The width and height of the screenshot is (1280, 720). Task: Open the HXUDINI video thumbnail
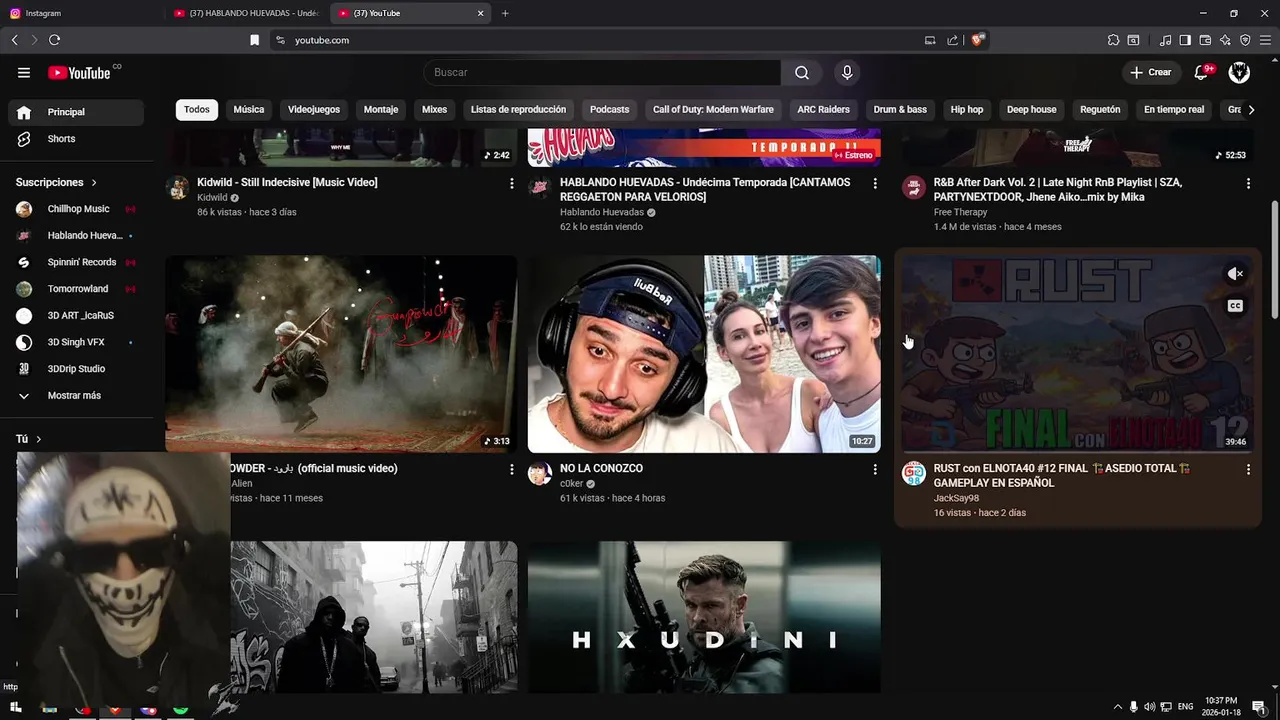pos(704,617)
